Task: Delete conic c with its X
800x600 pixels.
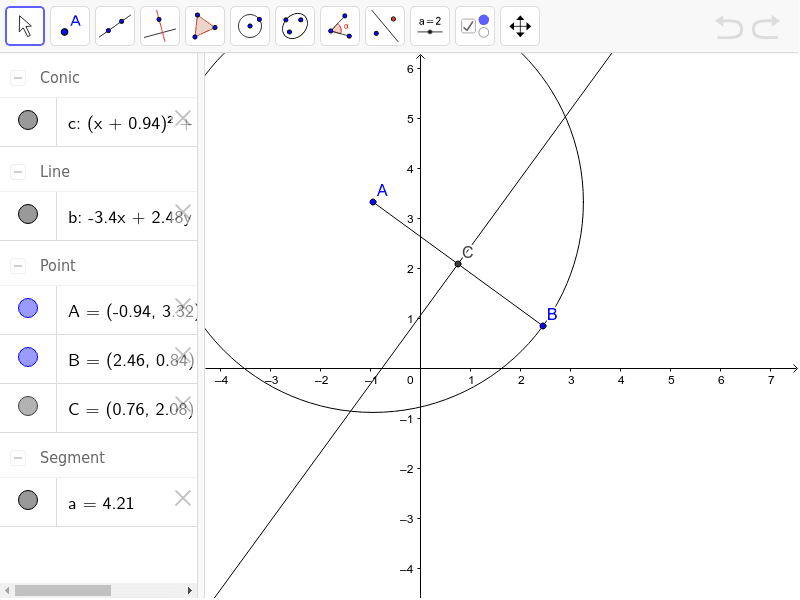Action: 183,118
